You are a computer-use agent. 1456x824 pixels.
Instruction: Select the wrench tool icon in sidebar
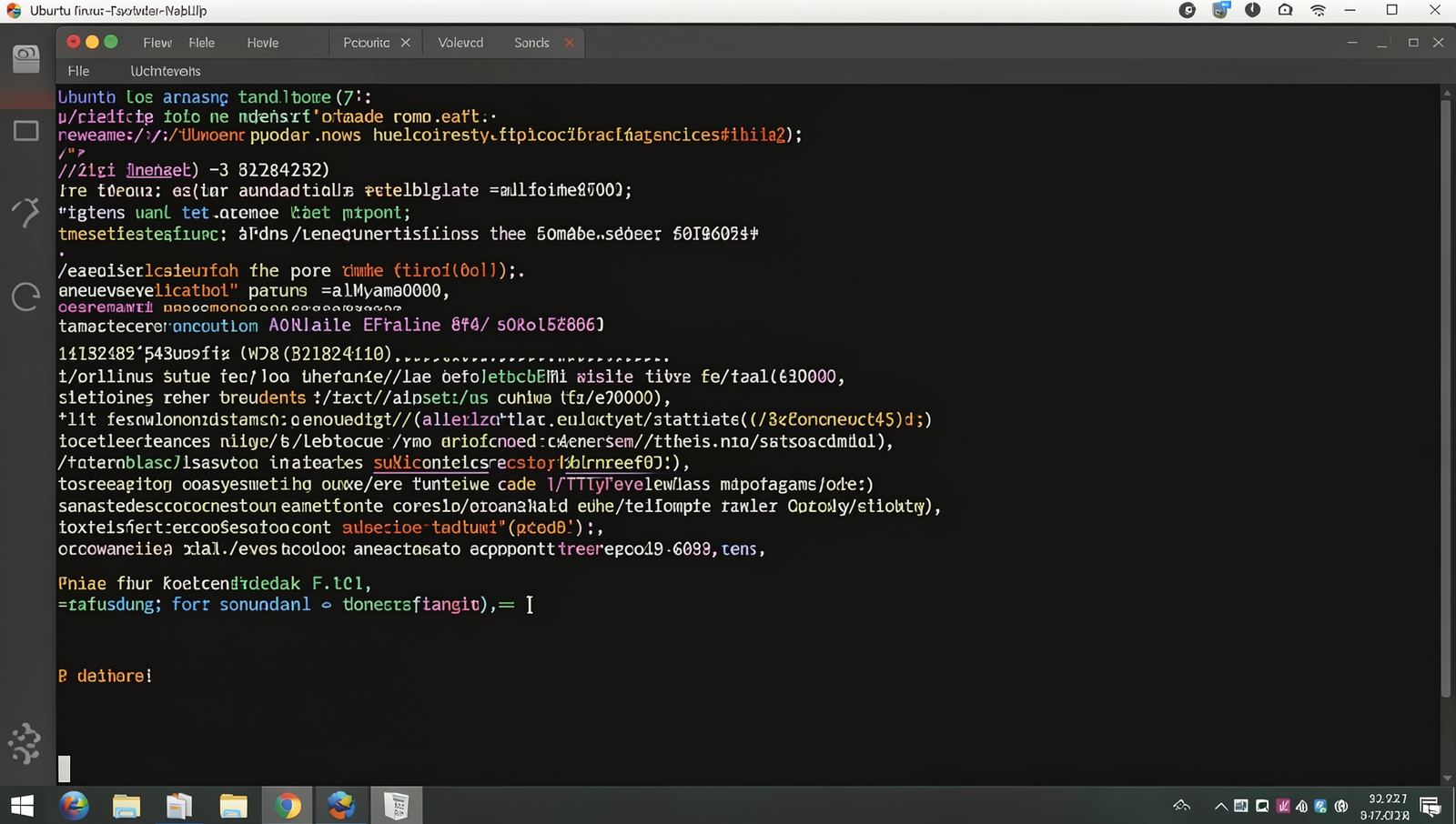(25, 212)
